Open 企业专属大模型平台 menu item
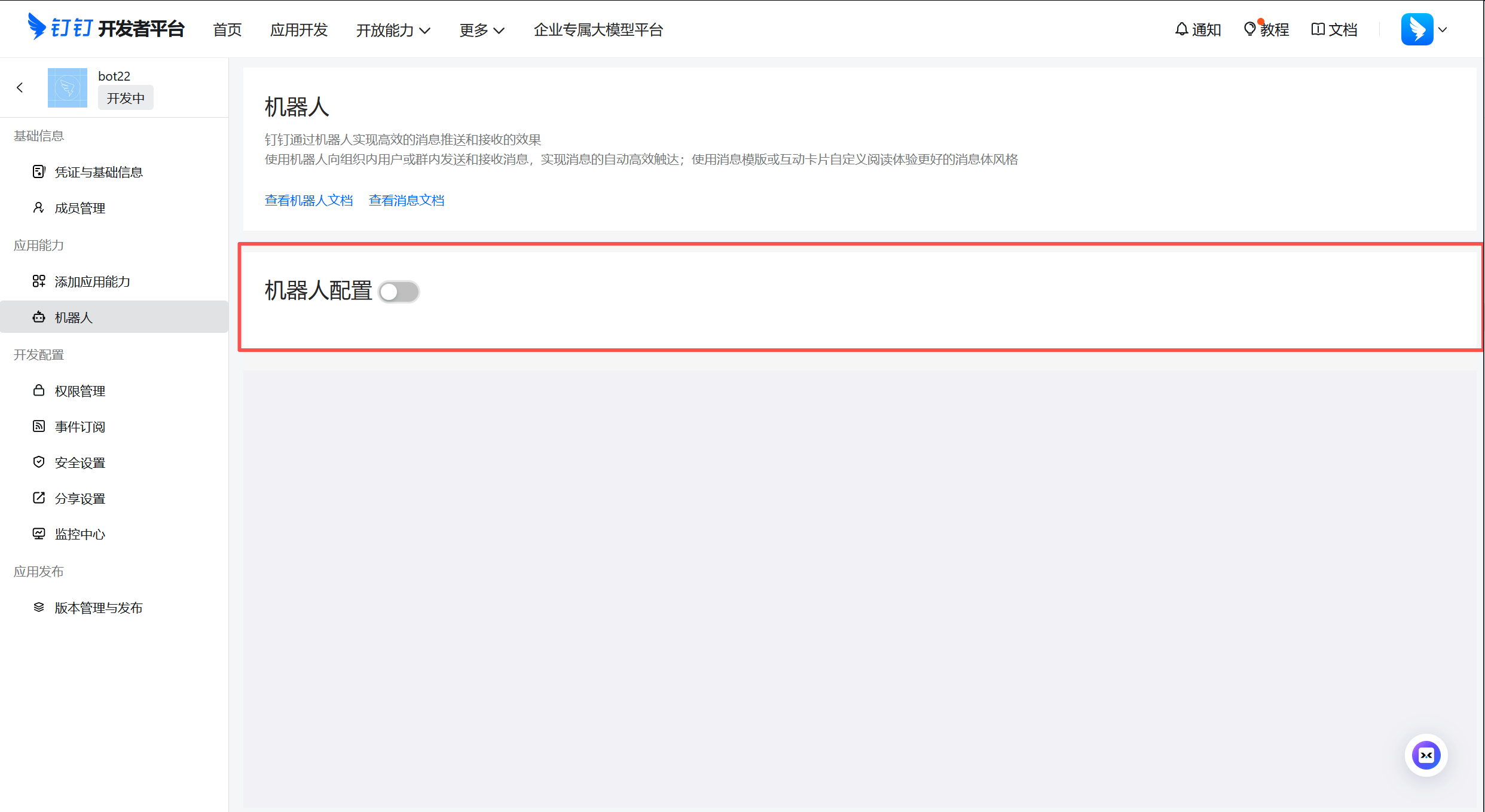1485x812 pixels. (x=598, y=30)
